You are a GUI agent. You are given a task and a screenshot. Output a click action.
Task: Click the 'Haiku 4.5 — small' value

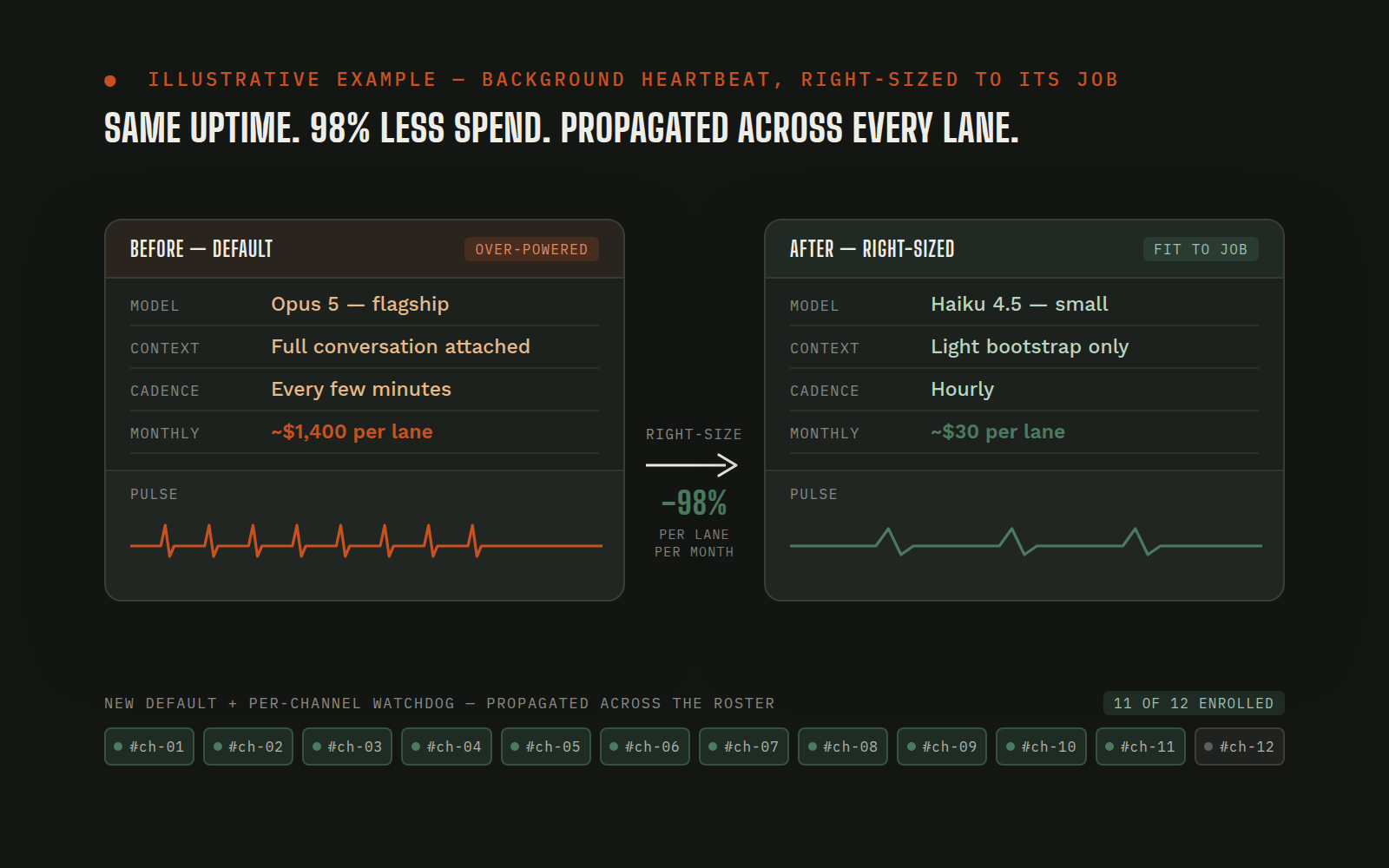[x=1019, y=304]
